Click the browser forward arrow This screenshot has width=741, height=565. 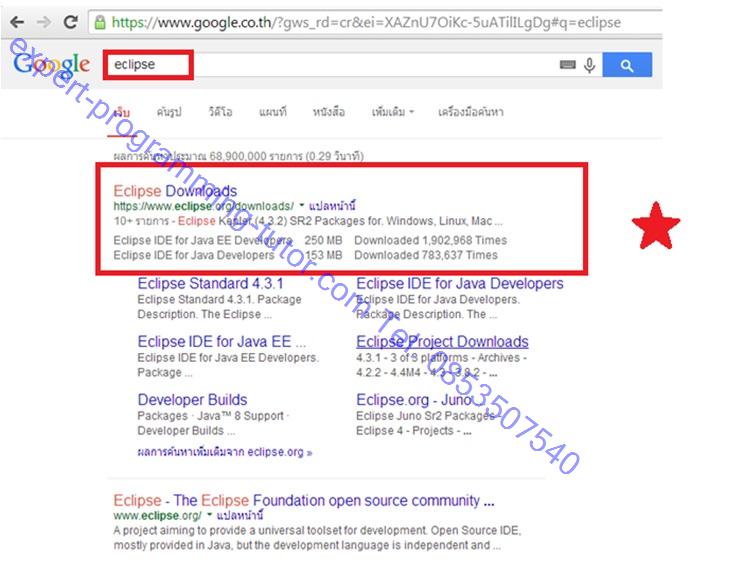43,22
